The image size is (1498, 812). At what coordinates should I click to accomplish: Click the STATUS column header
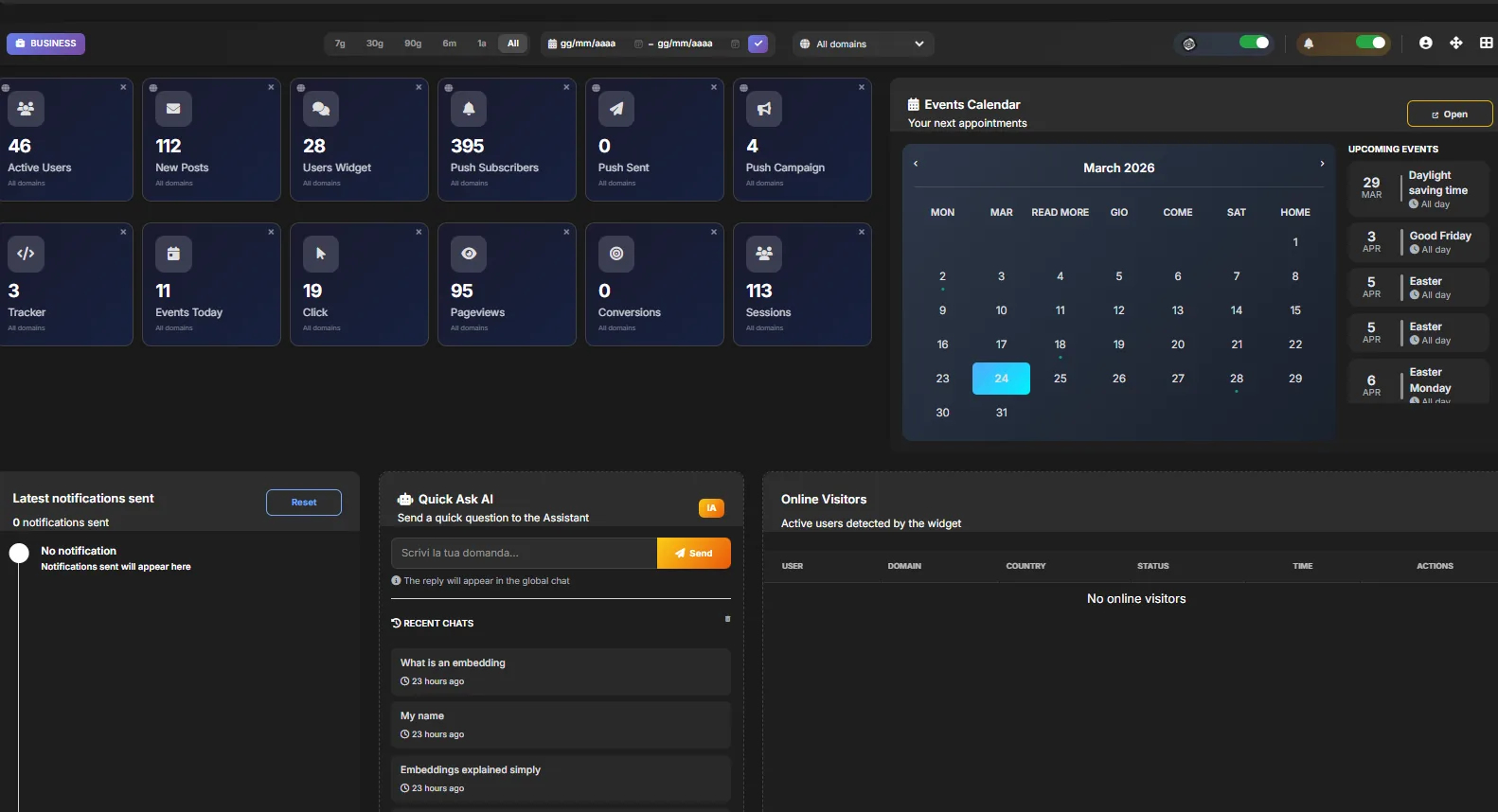(x=1152, y=566)
